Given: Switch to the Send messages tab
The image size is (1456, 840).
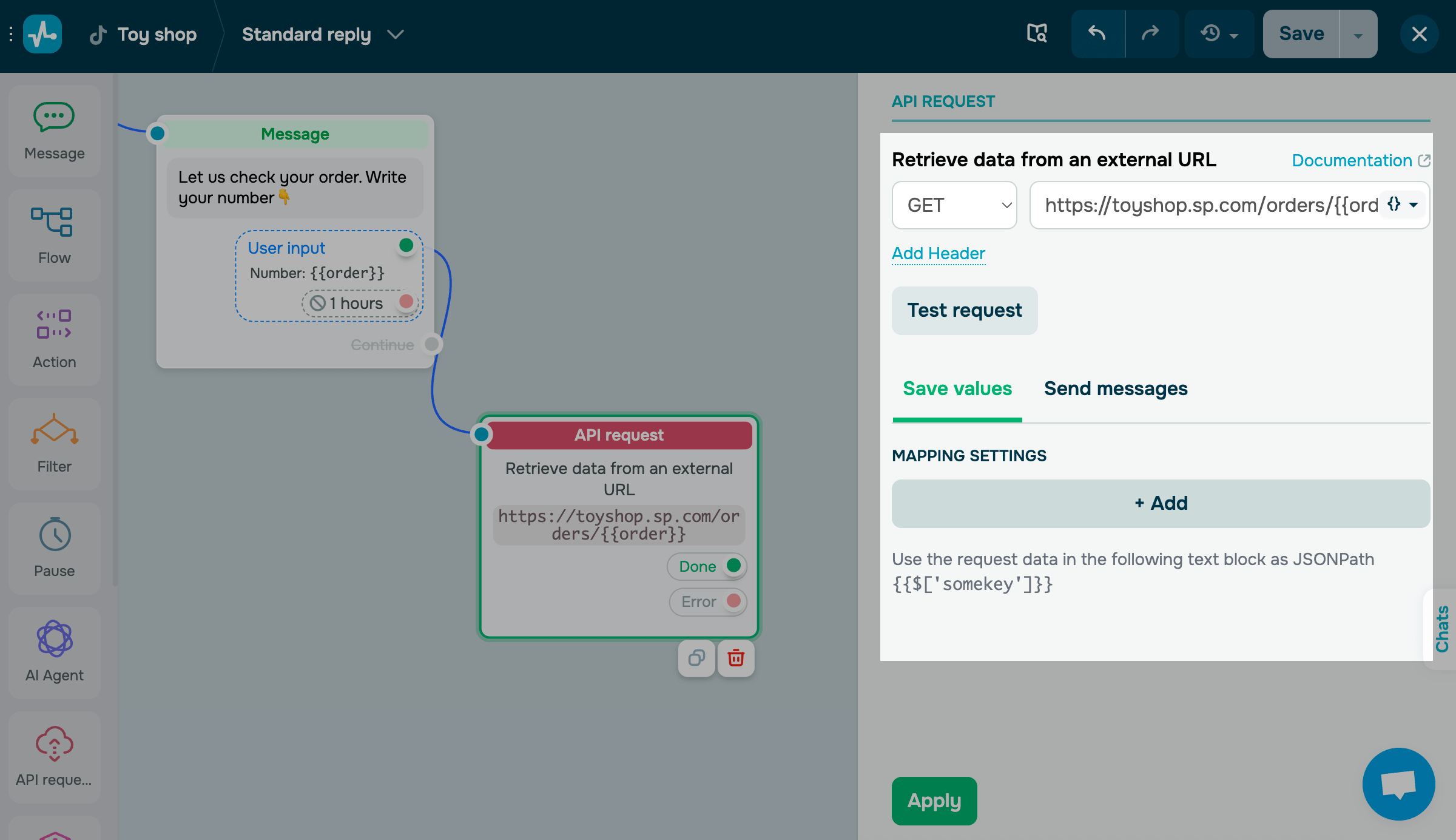Looking at the screenshot, I should point(1116,388).
